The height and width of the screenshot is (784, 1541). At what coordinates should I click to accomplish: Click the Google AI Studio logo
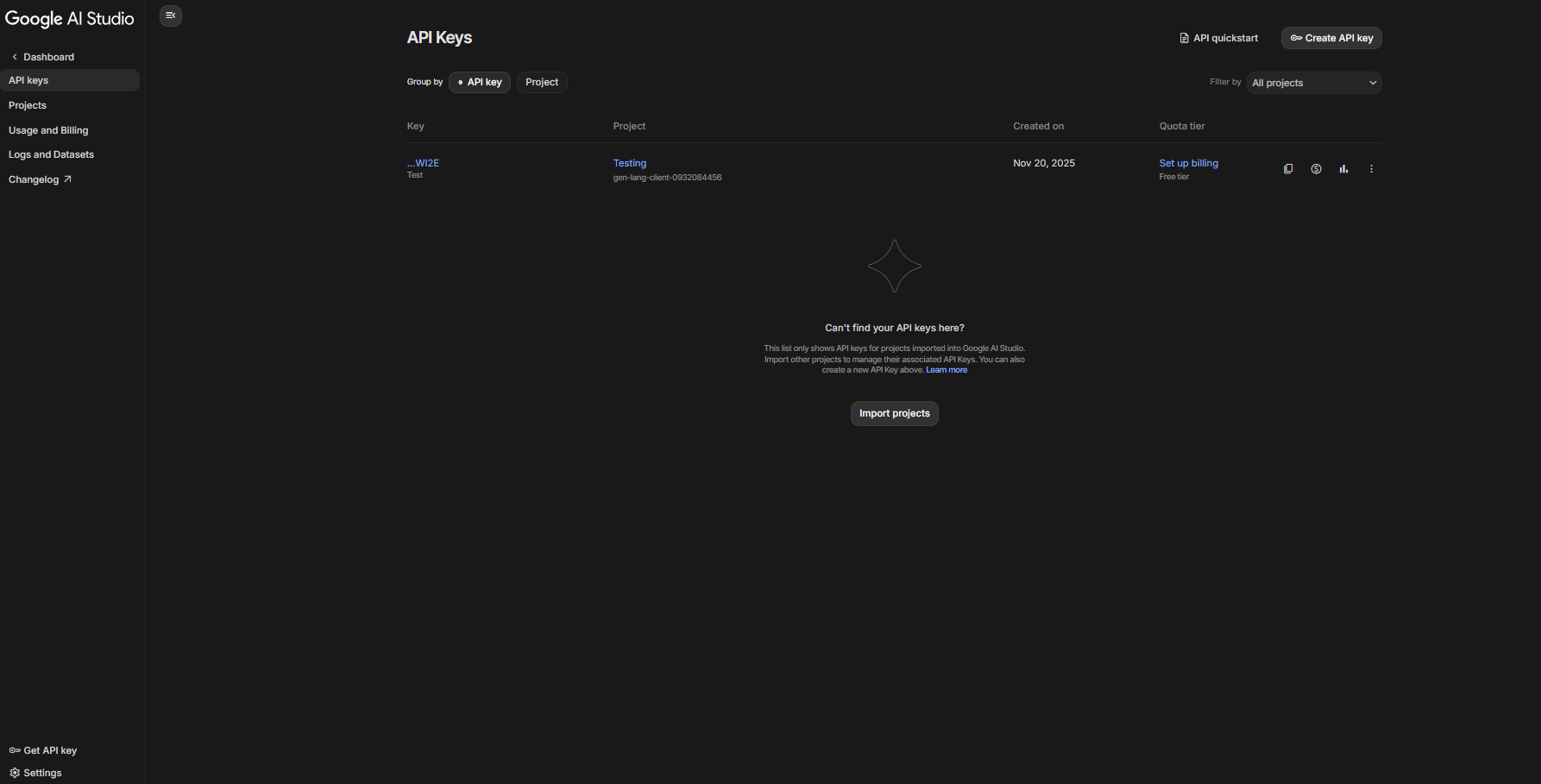70,19
